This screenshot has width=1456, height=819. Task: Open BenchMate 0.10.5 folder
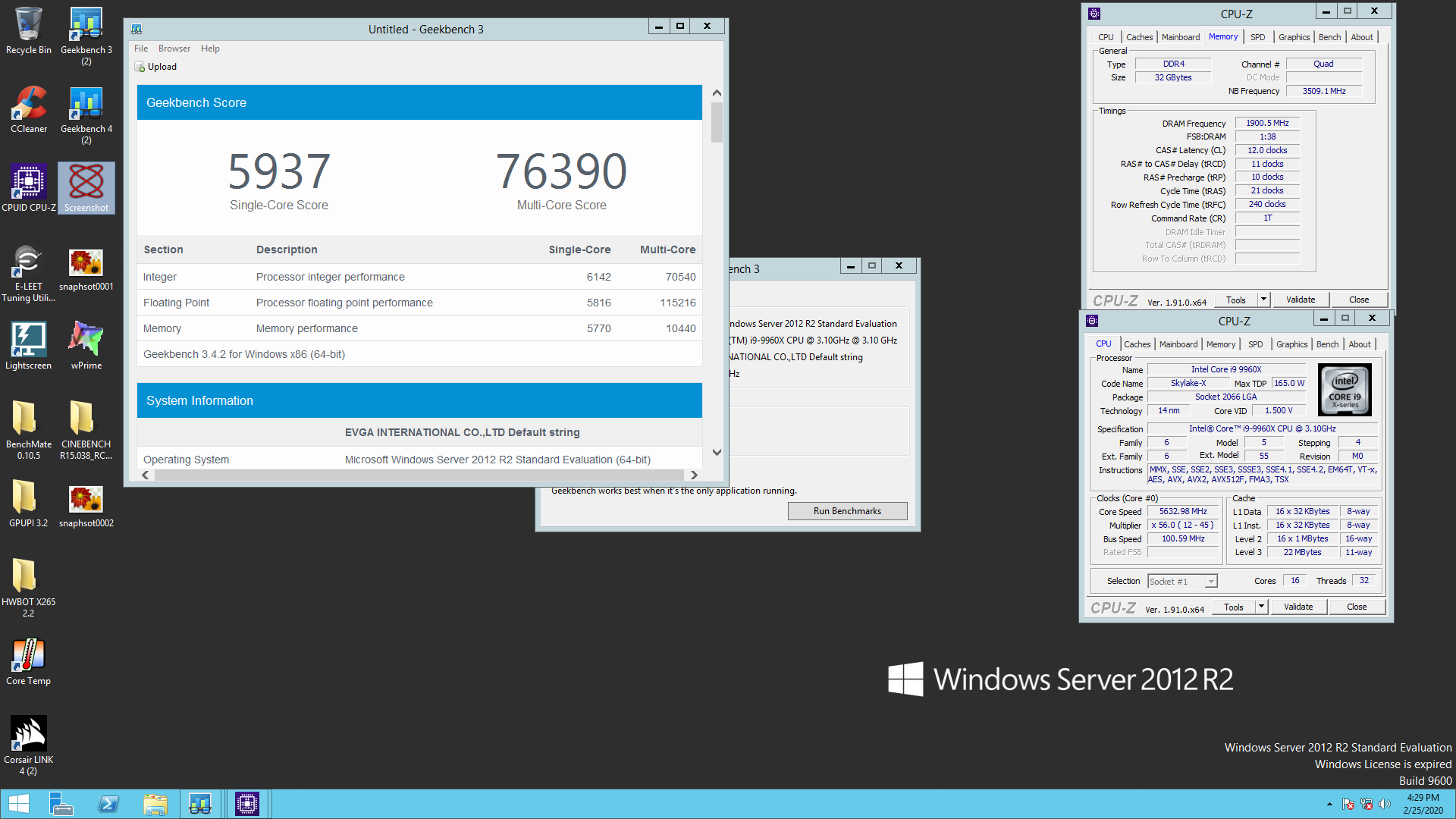tap(28, 431)
